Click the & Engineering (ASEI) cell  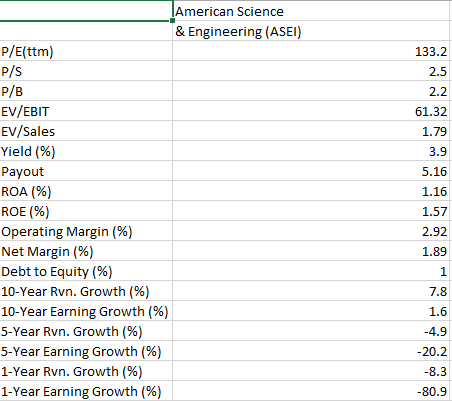(x=311, y=31)
